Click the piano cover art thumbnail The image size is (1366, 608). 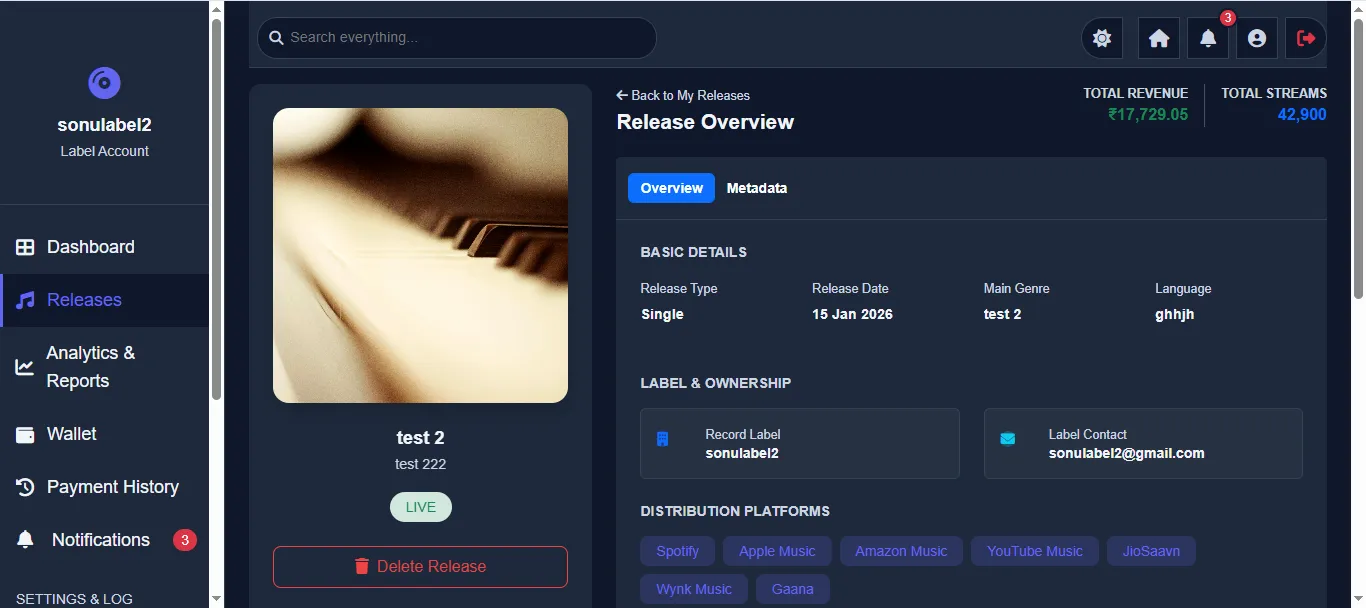420,255
